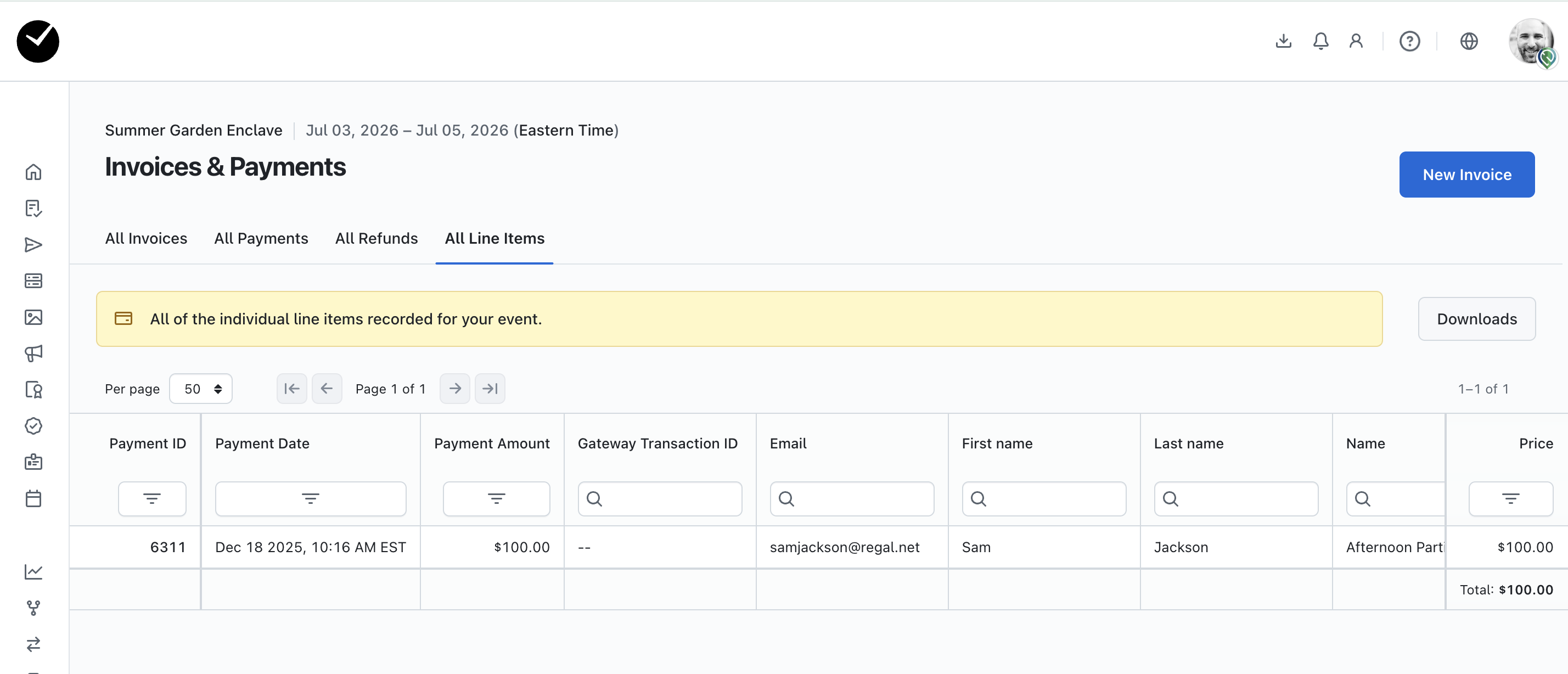Open the calendar icon in sidebar
The image size is (1568, 674).
coord(33,499)
